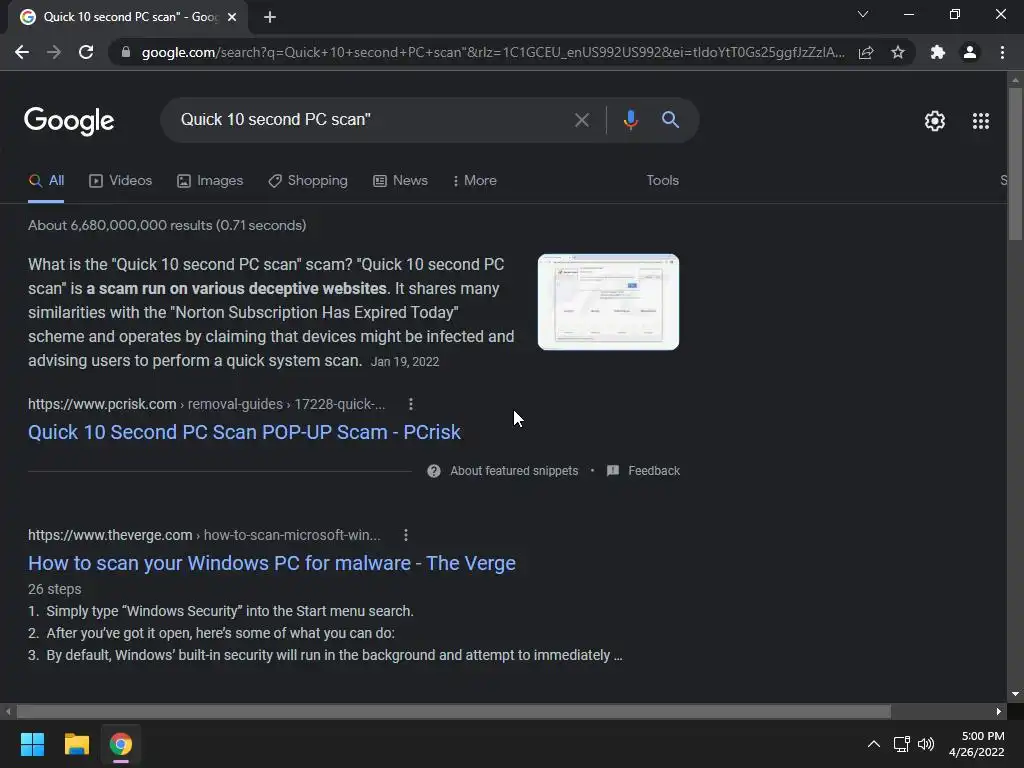The width and height of the screenshot is (1024, 768).
Task: Open How to scan your Windows PC link
Action: click(x=272, y=564)
